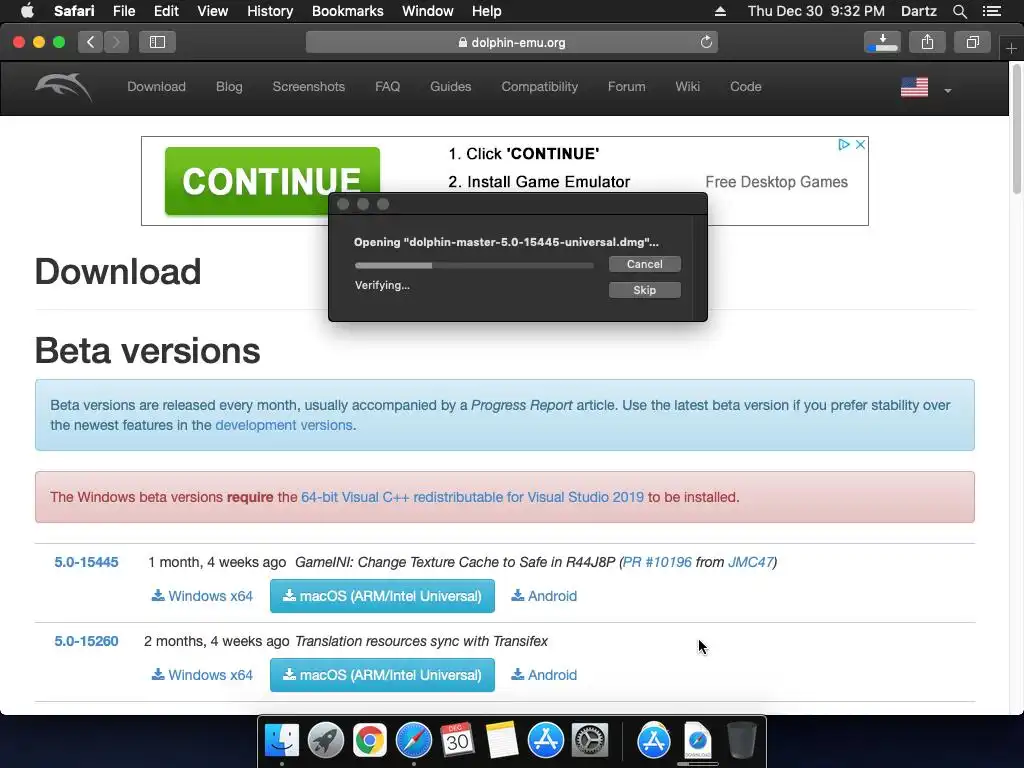1024x768 pixels.
Task: Download macOS build for 5.0-15445
Action: pos(382,596)
